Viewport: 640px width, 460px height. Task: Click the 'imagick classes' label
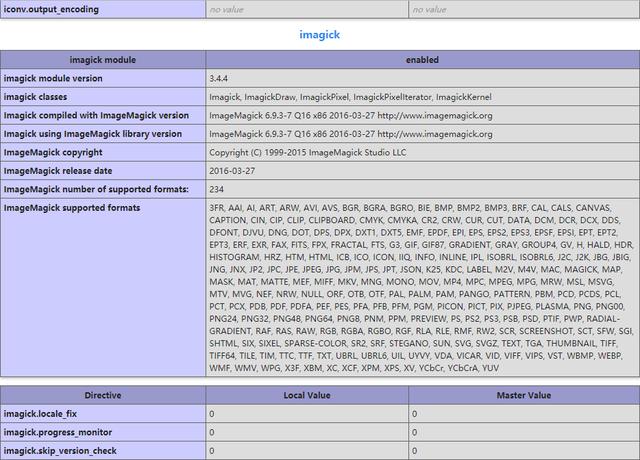point(35,97)
